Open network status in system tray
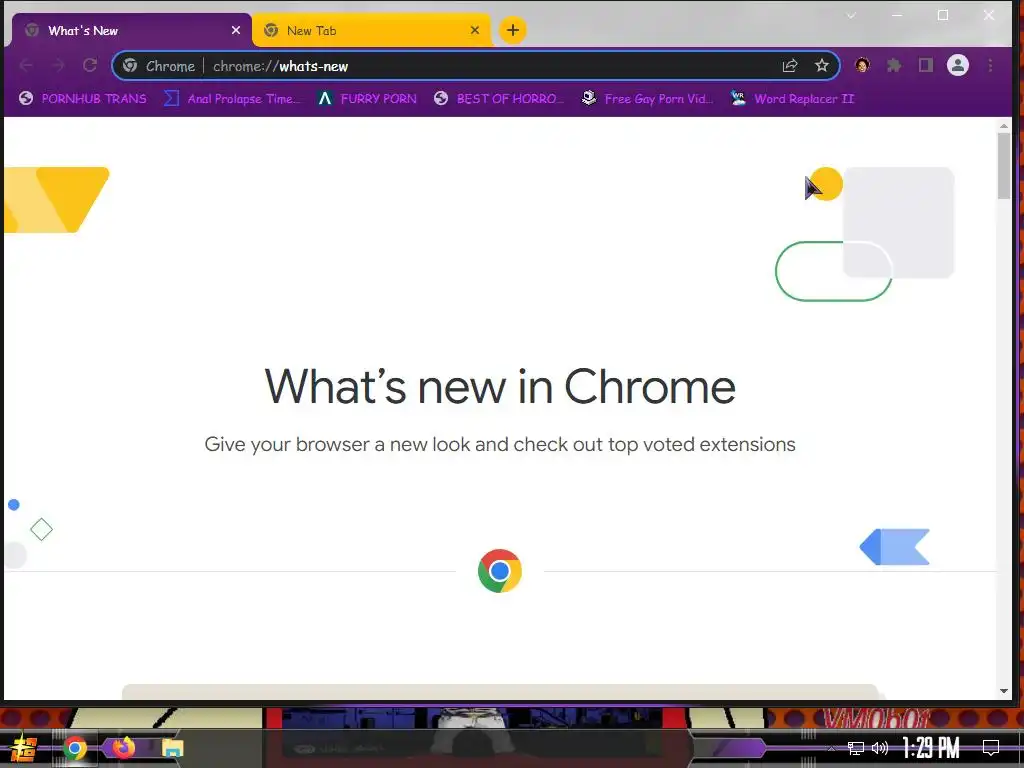Screen dimensions: 1024x768 856,748
